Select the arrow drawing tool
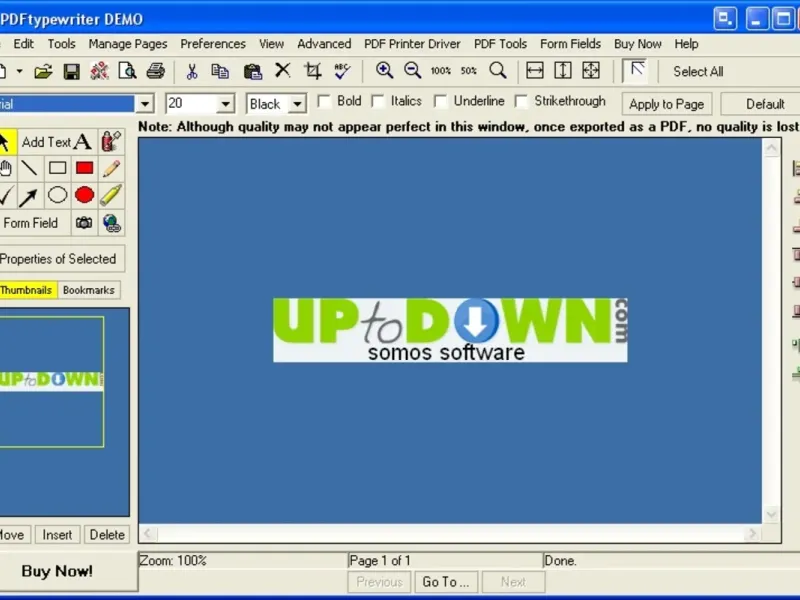Screen dimensions: 800x600 click(29, 196)
